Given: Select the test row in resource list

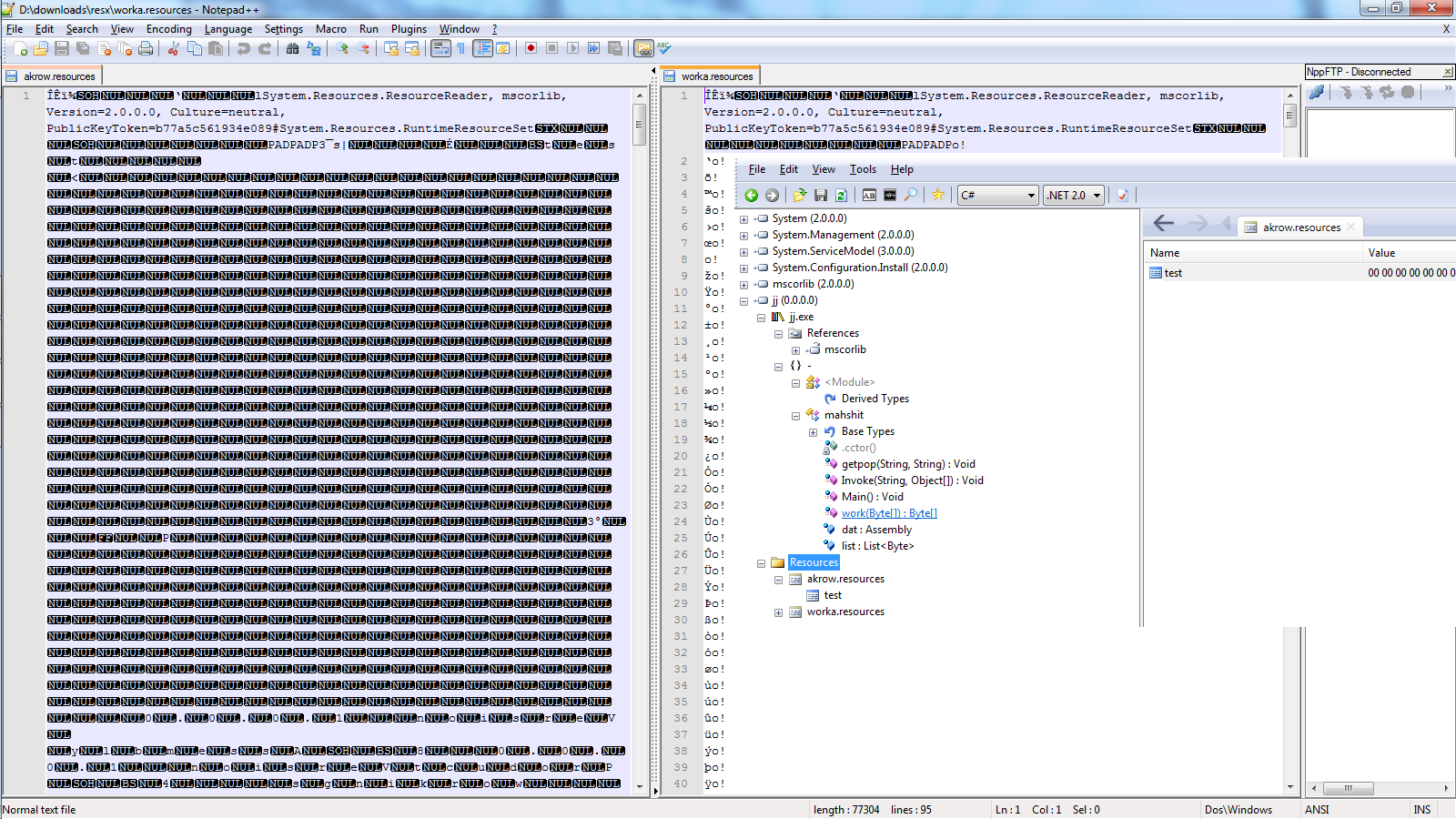Looking at the screenshot, I should coord(1299,273).
